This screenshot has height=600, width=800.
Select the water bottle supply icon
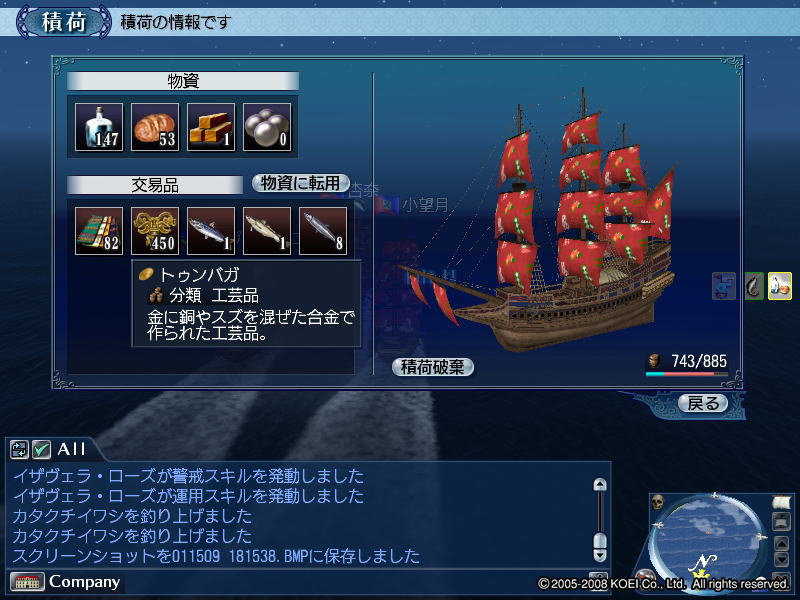click(x=99, y=127)
